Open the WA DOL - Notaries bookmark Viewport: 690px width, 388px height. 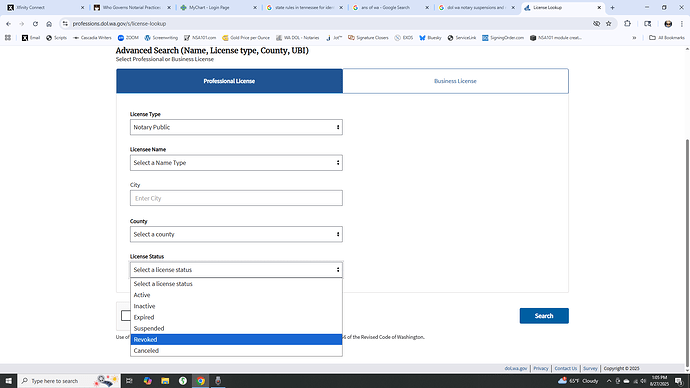pyautogui.click(x=297, y=38)
